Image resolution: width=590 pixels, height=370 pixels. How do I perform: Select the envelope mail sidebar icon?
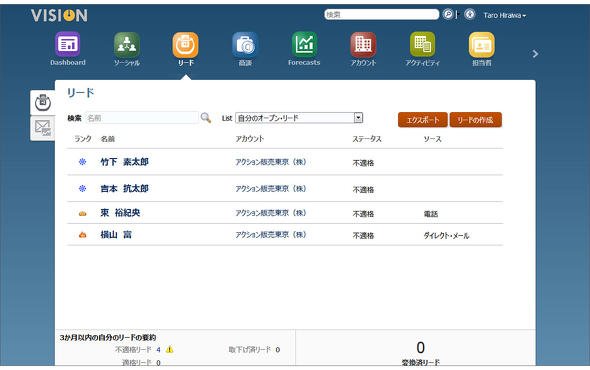[43, 128]
